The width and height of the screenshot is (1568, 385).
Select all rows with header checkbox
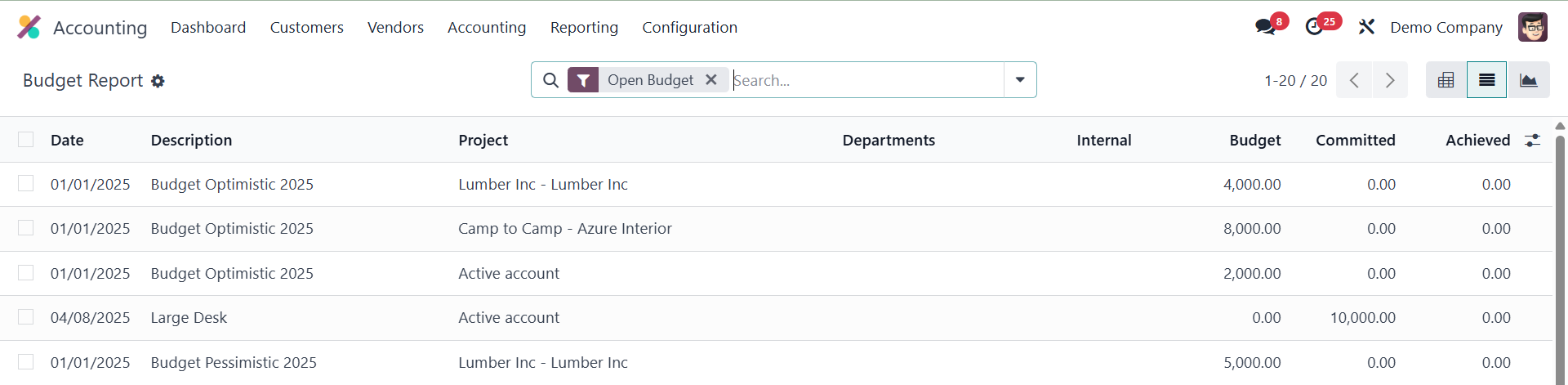pyautogui.click(x=26, y=140)
